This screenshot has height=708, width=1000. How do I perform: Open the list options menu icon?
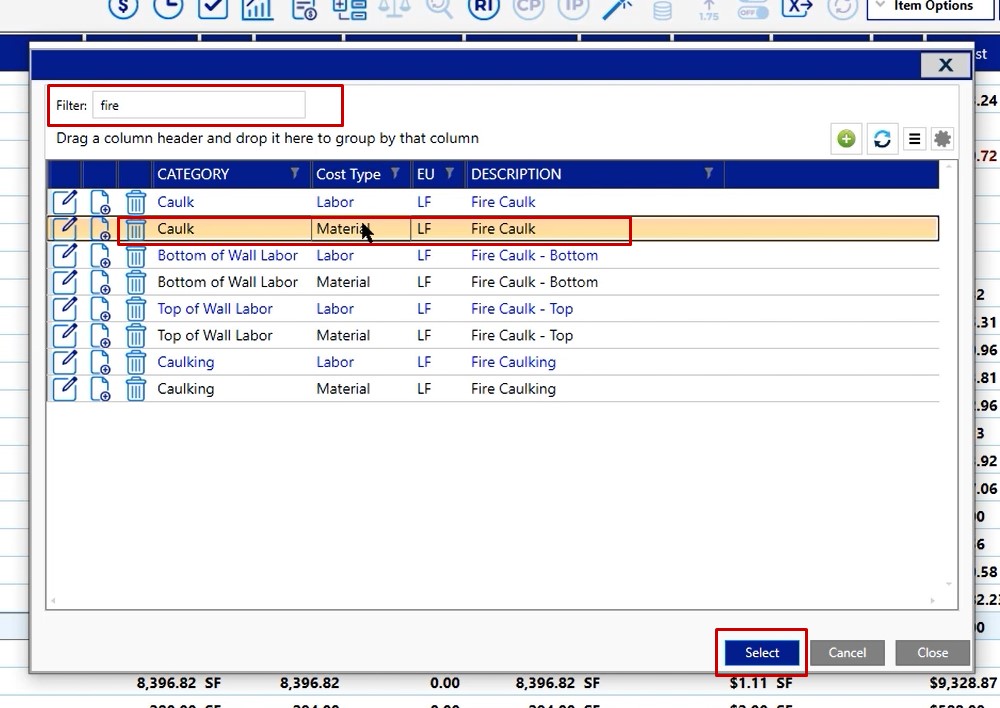pos(914,139)
